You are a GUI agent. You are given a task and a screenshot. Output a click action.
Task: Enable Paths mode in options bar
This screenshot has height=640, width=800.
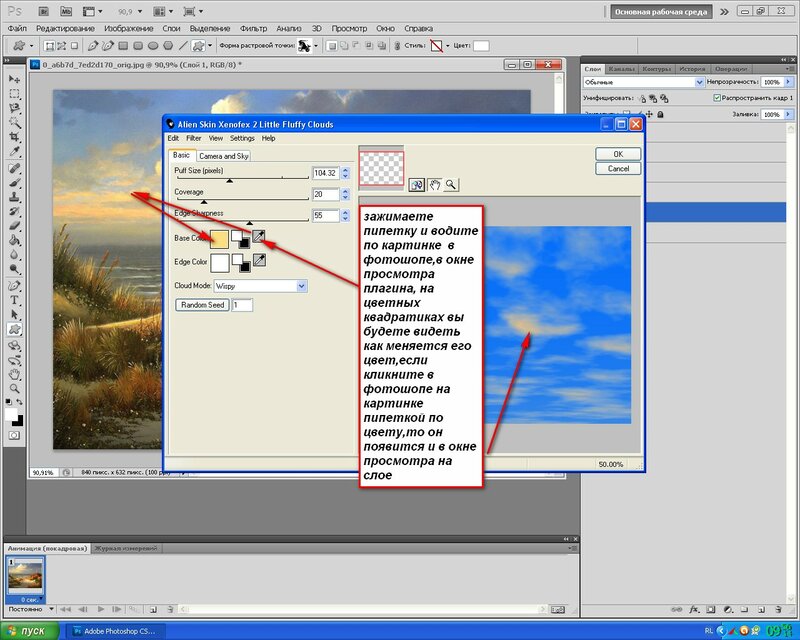(x=62, y=46)
